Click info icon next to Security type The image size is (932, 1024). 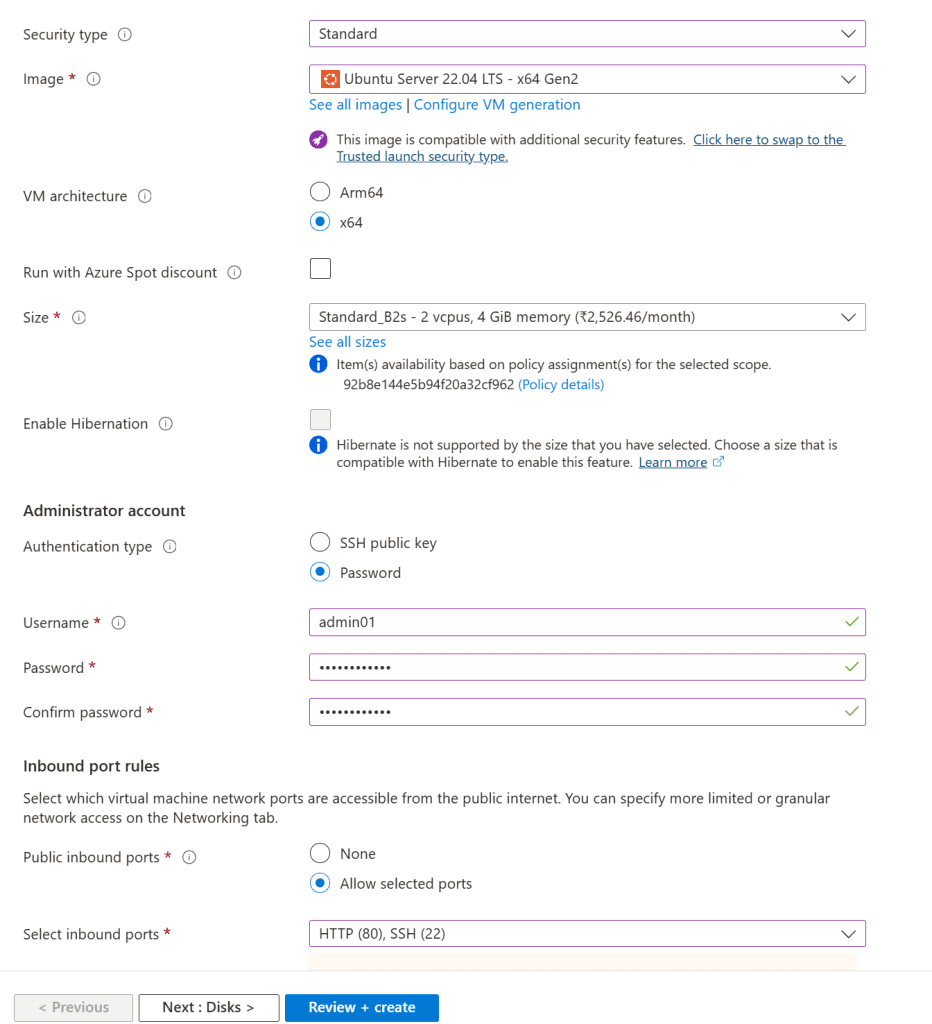(125, 34)
